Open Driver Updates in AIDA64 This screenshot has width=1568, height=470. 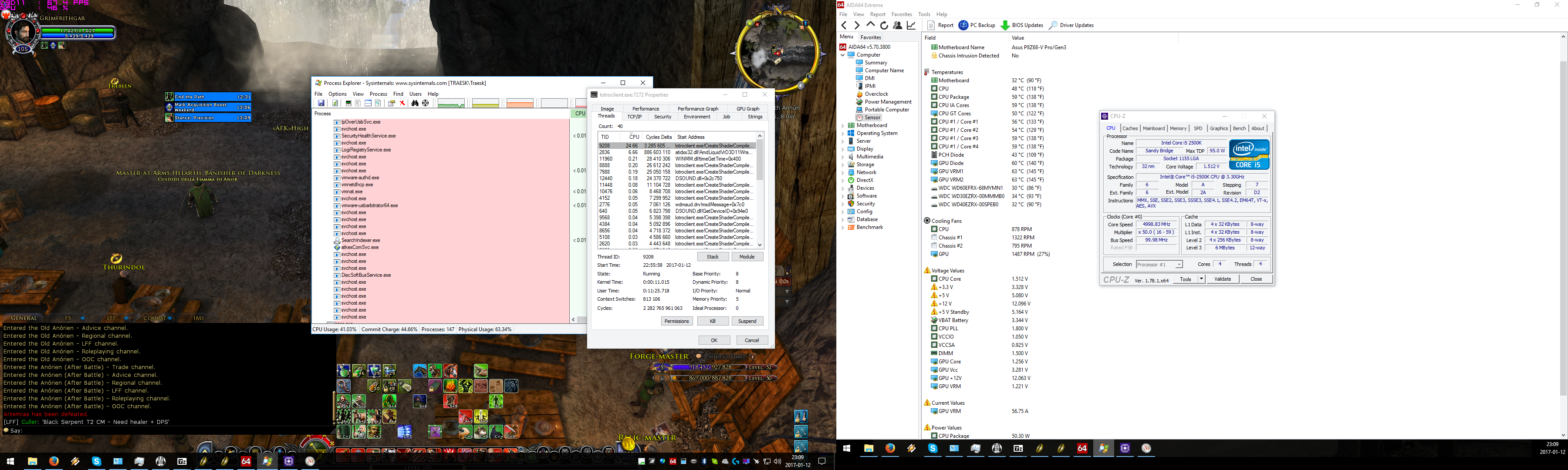1071,25
